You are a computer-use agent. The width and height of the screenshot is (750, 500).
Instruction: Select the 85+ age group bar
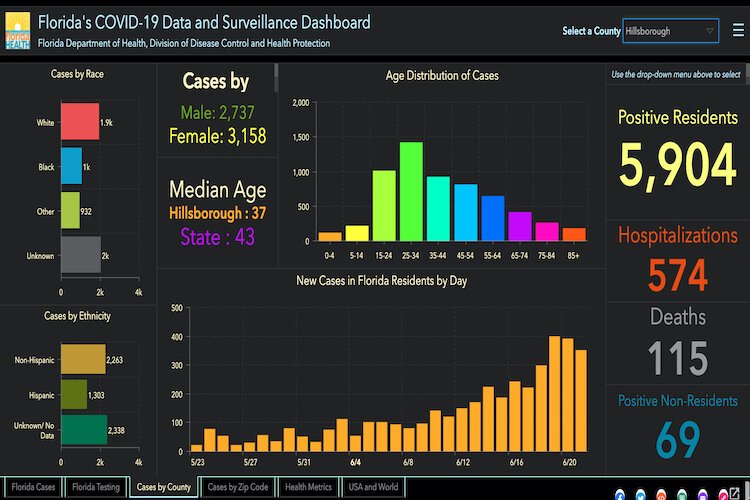coord(574,234)
